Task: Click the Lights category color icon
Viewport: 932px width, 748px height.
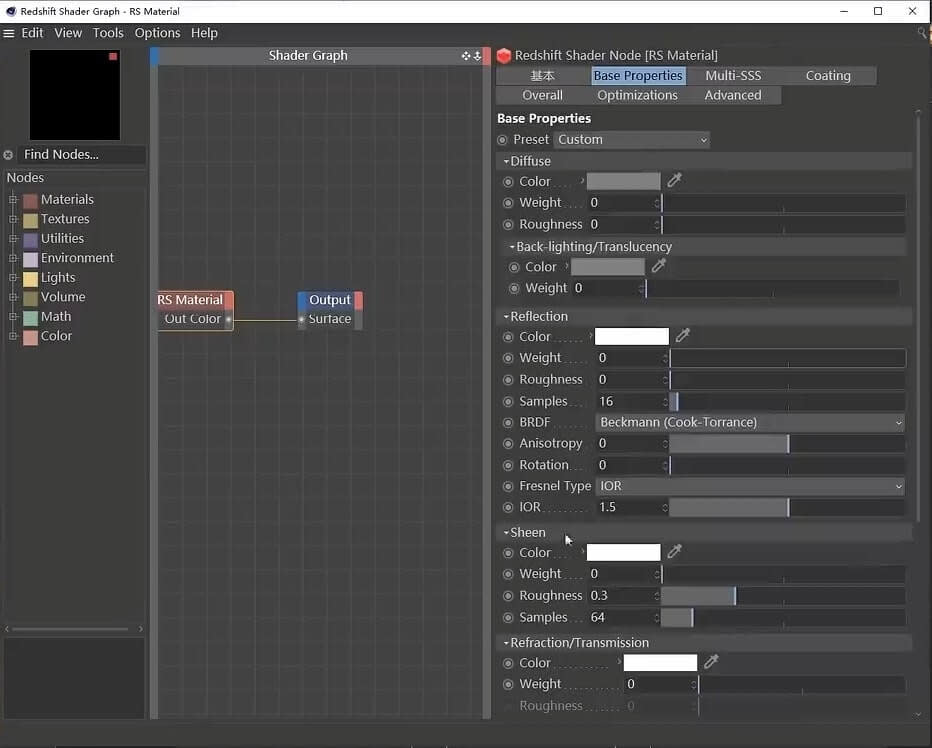Action: (x=30, y=279)
